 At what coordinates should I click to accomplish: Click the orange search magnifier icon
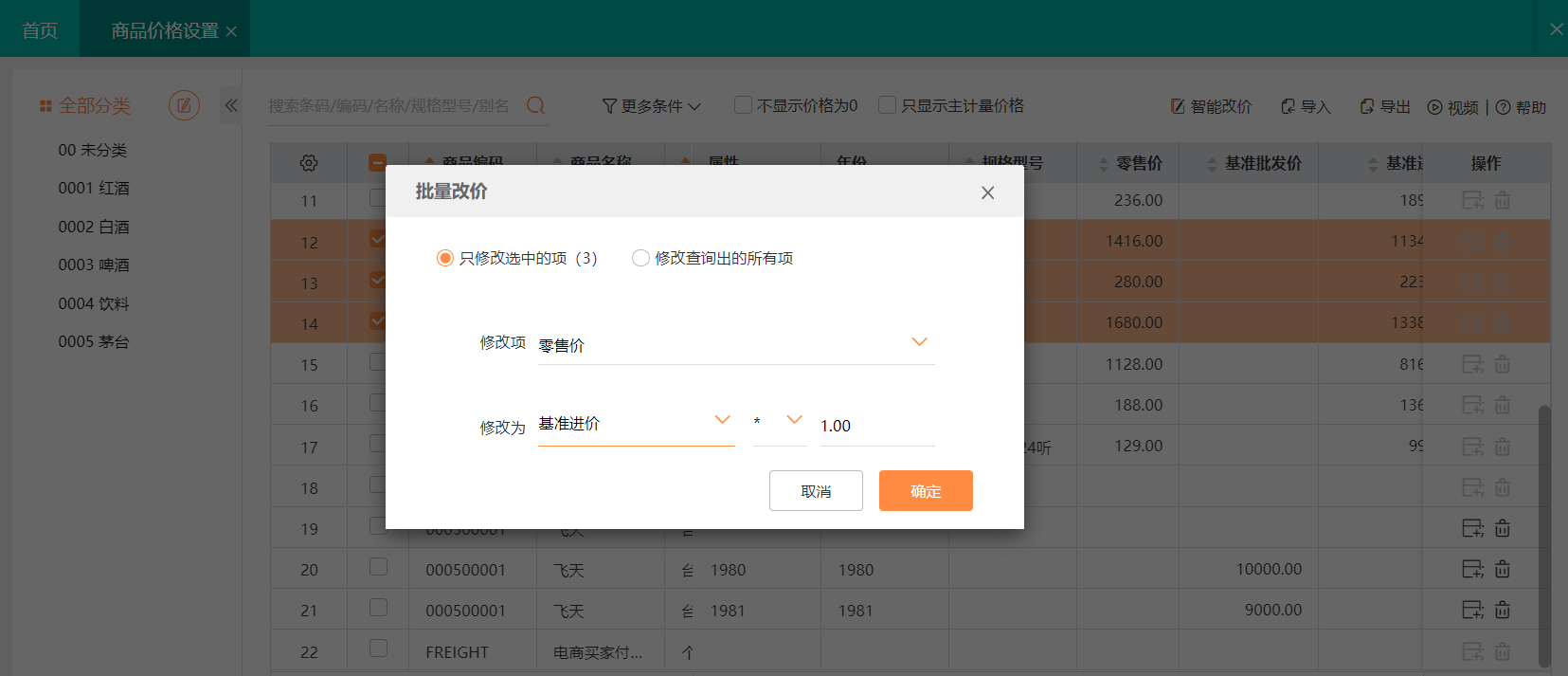coord(535,105)
